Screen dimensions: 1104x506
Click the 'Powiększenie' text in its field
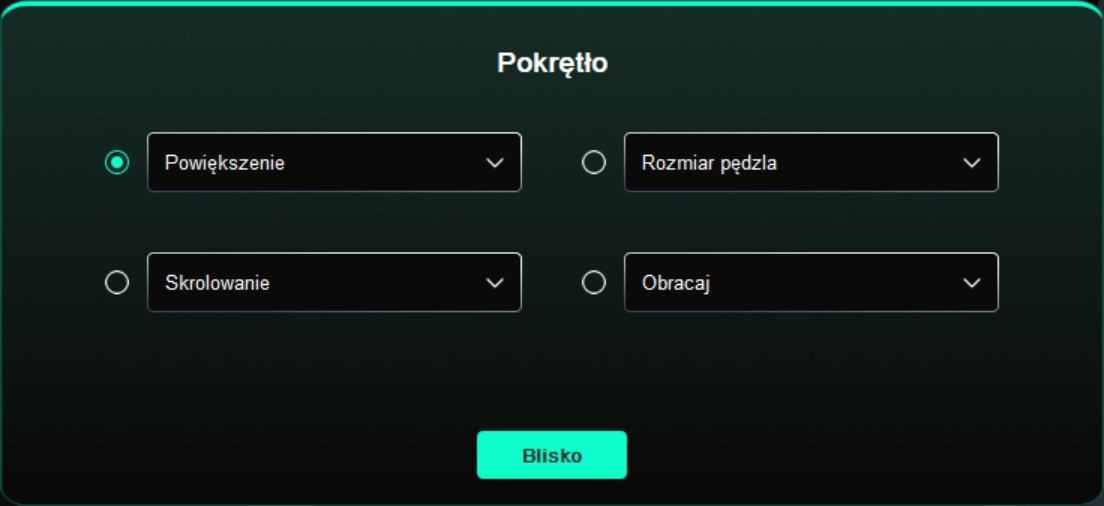pos(225,163)
